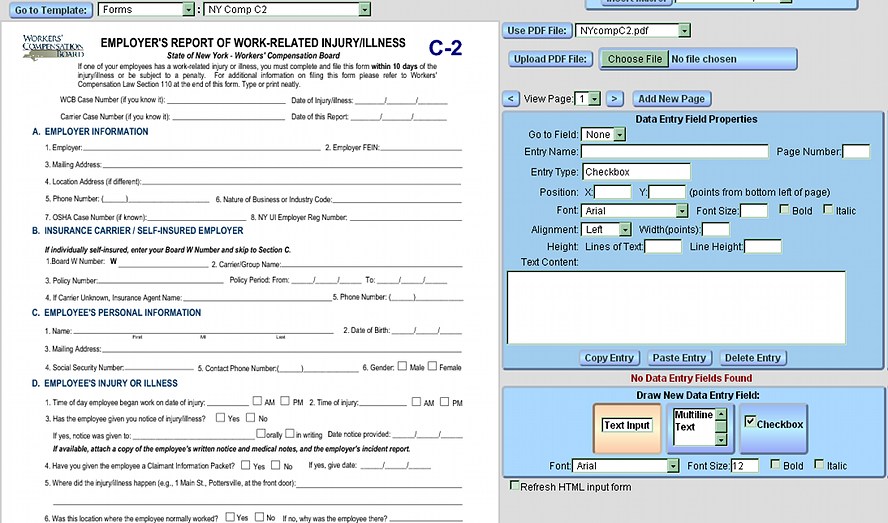Viewport: 888px width, 523px height.
Task: Click the 'D. EMPLOYEE'S INJURY OR ILLNESS' heading
Action: point(105,384)
